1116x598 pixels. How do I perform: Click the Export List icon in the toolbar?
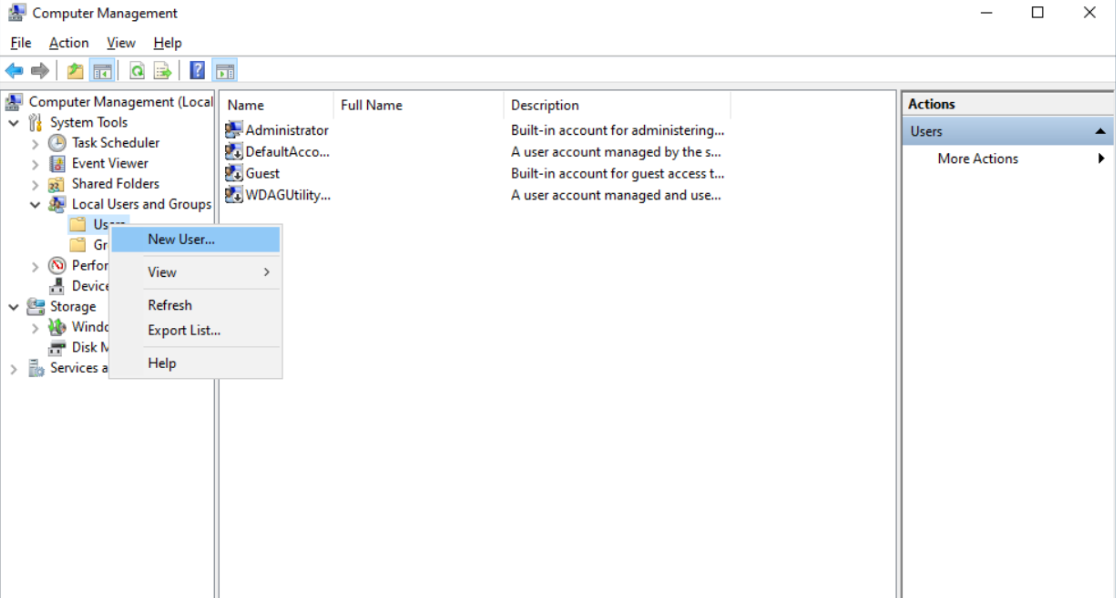pyautogui.click(x=161, y=70)
